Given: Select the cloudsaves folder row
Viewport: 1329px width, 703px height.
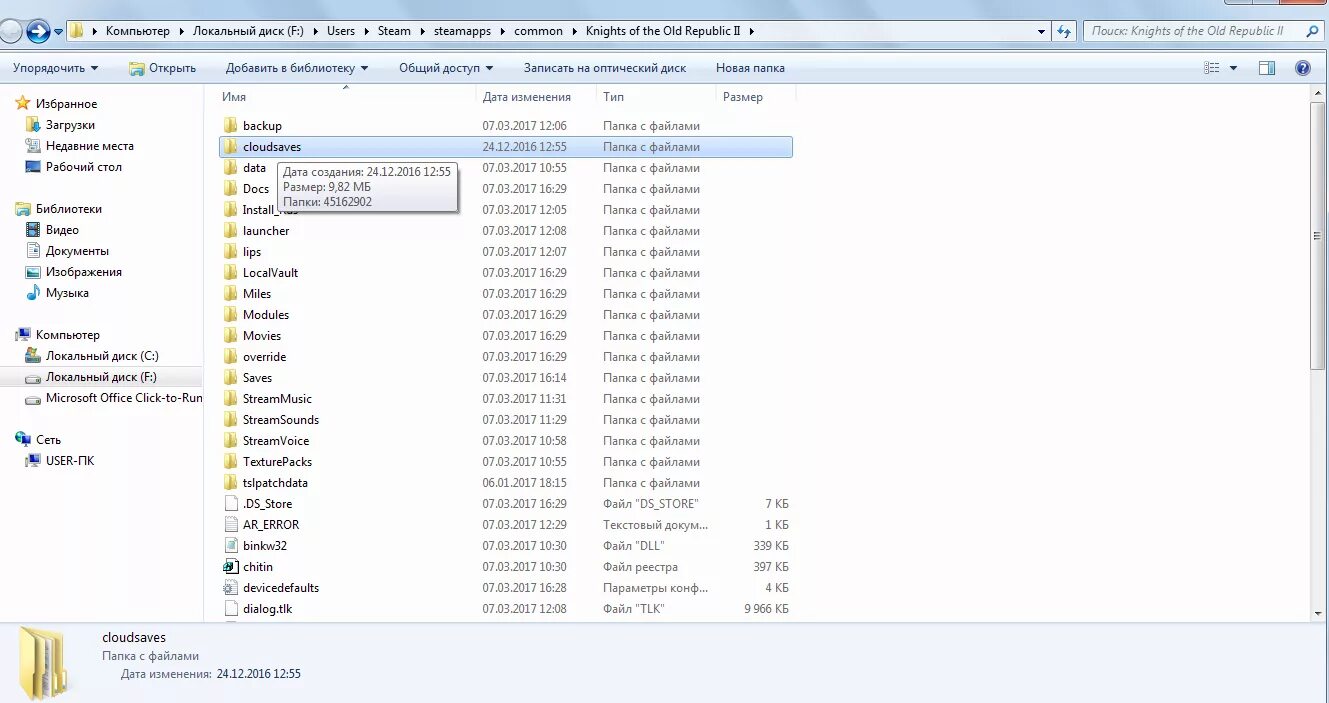Looking at the screenshot, I should point(505,147).
